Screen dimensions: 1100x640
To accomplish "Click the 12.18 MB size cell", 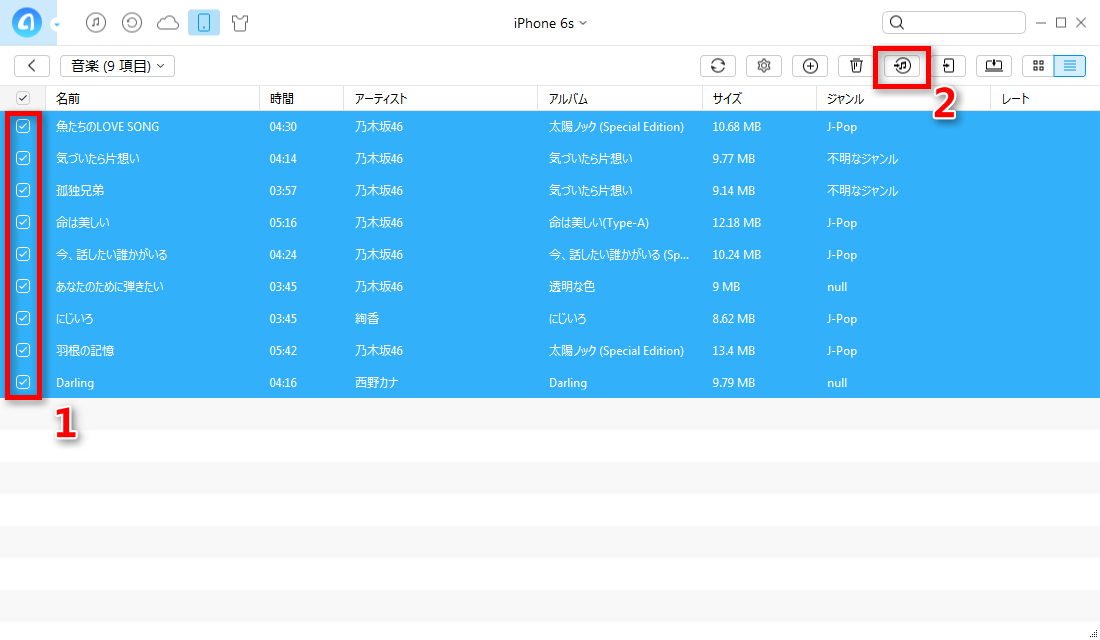I will (737, 222).
